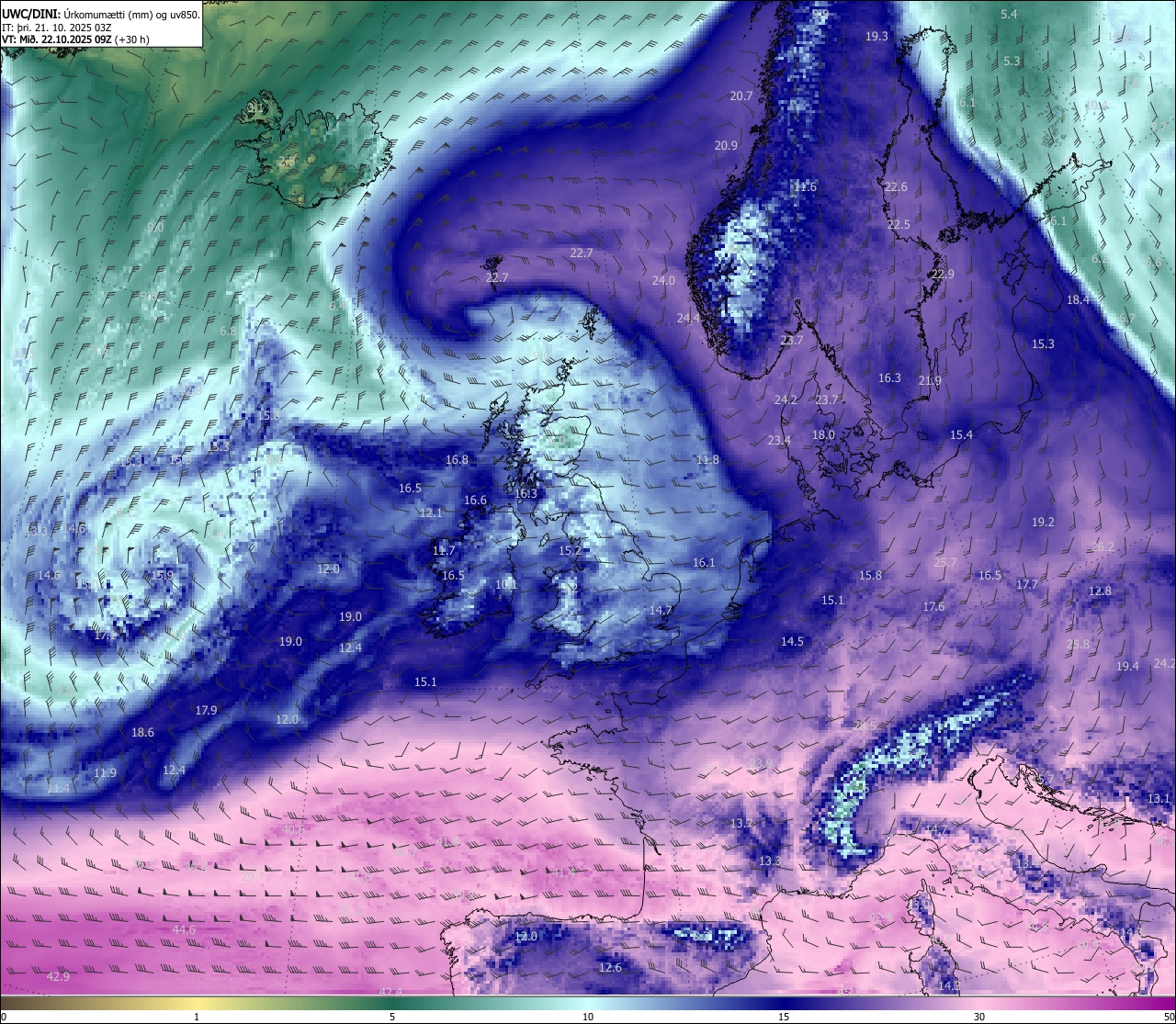
Task: Click the 15.8 value over Germany
Action: [x=870, y=575]
